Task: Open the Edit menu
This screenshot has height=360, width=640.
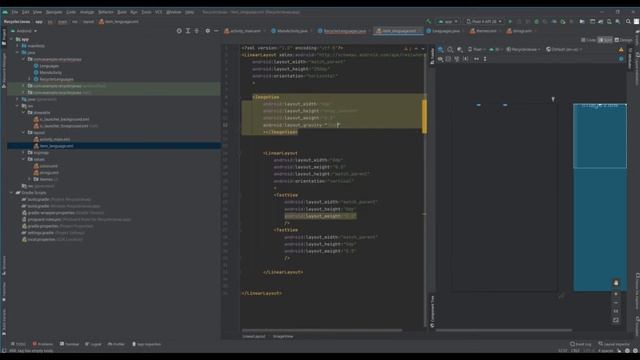Action: pyautogui.click(x=25, y=12)
